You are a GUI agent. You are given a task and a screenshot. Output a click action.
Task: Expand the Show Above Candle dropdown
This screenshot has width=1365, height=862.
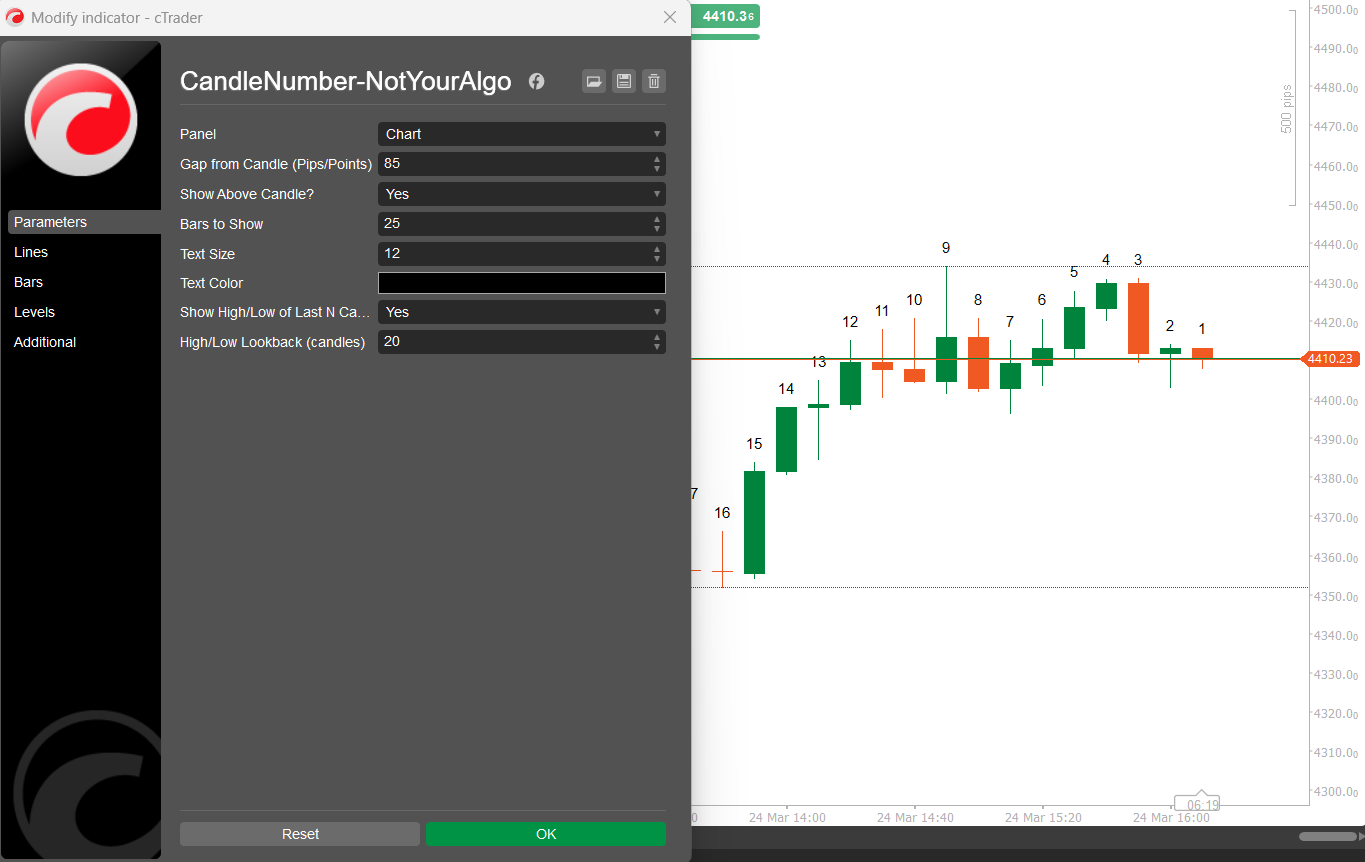521,194
